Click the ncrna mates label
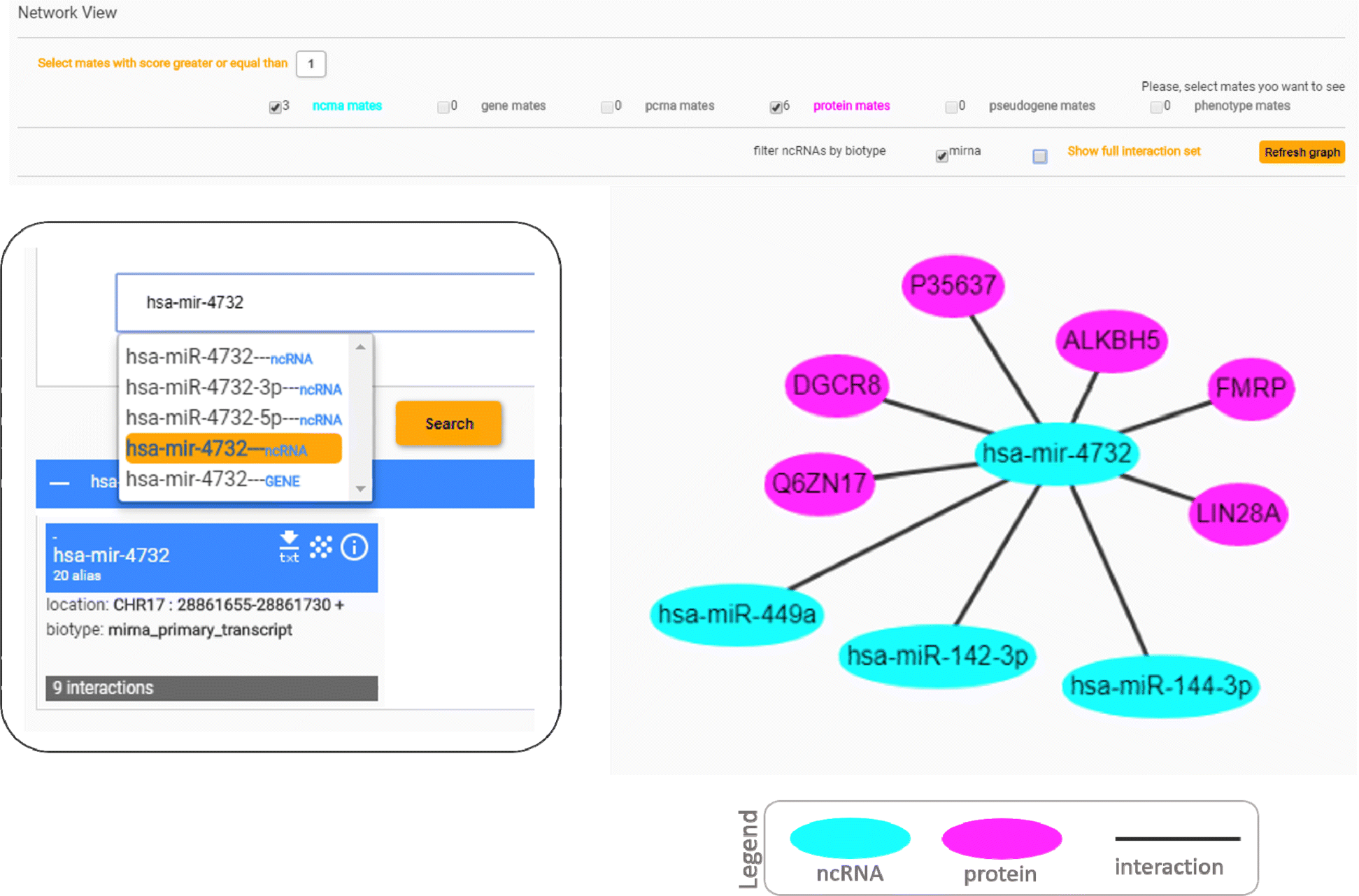The width and height of the screenshot is (1359, 896). coord(347,106)
